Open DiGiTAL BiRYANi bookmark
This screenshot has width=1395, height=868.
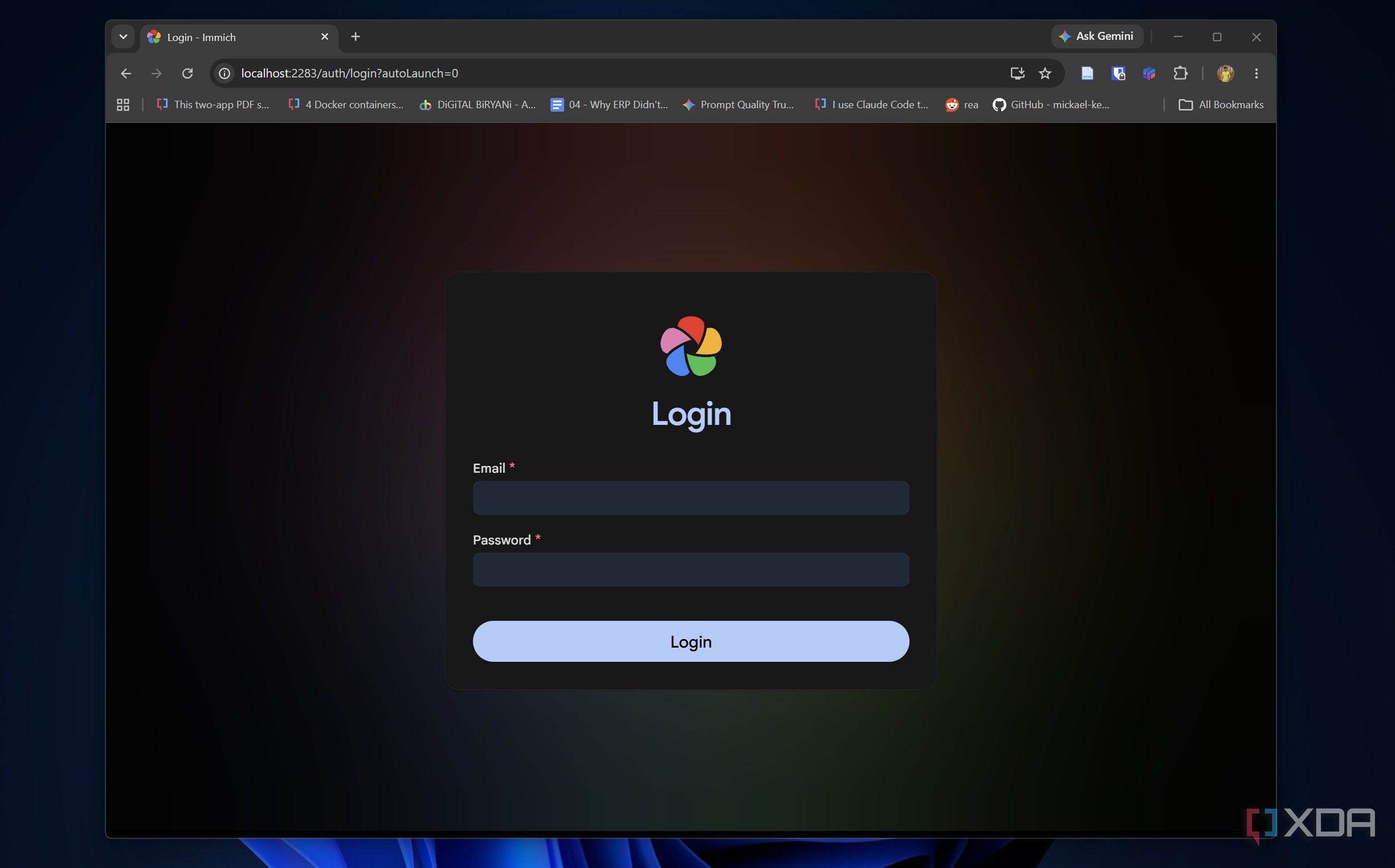coord(478,104)
